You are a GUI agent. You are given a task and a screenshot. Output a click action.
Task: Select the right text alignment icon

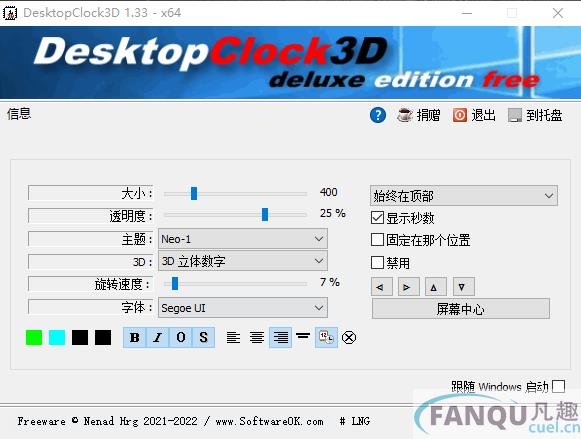click(280, 337)
